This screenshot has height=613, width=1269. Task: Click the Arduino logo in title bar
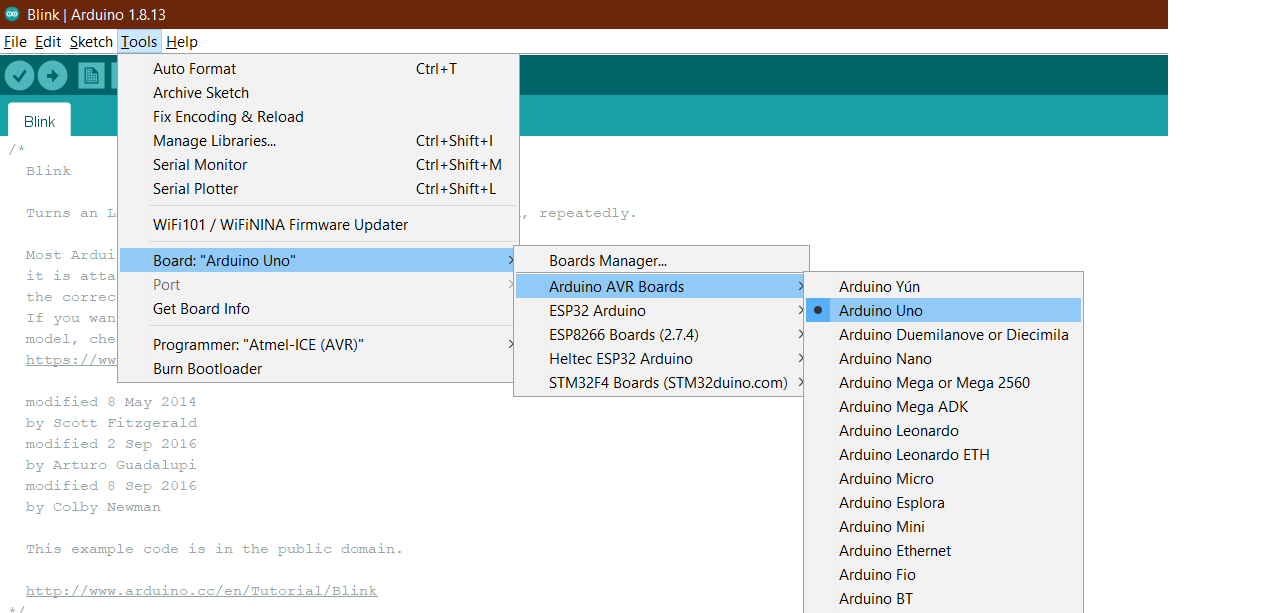tap(12, 14)
